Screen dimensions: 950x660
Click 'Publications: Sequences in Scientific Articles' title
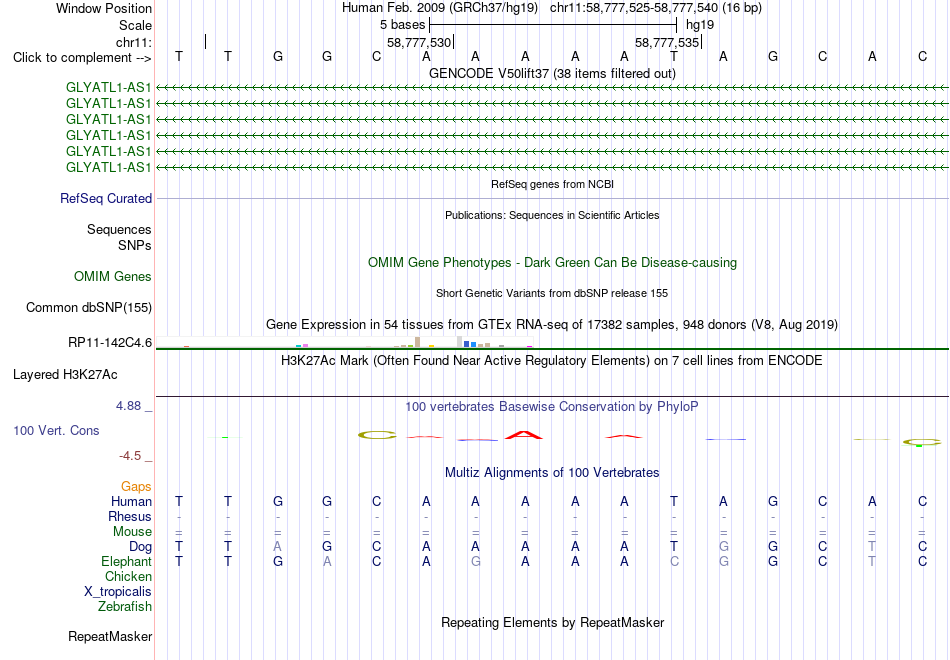click(x=552, y=215)
